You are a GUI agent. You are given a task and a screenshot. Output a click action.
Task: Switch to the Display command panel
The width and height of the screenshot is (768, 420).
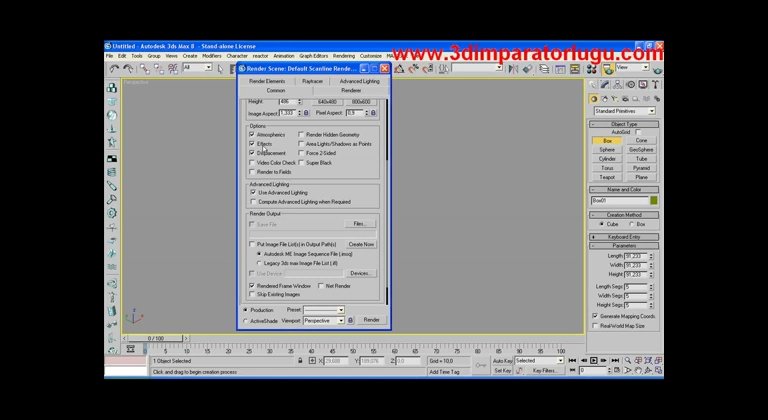coord(643,85)
